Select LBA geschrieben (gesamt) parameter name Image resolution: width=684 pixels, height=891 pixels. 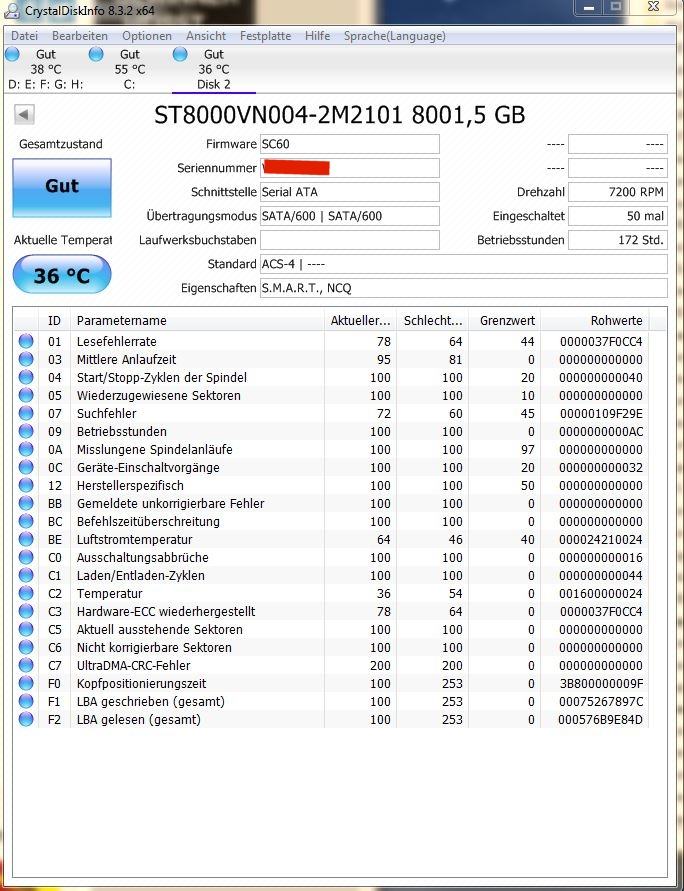151,701
